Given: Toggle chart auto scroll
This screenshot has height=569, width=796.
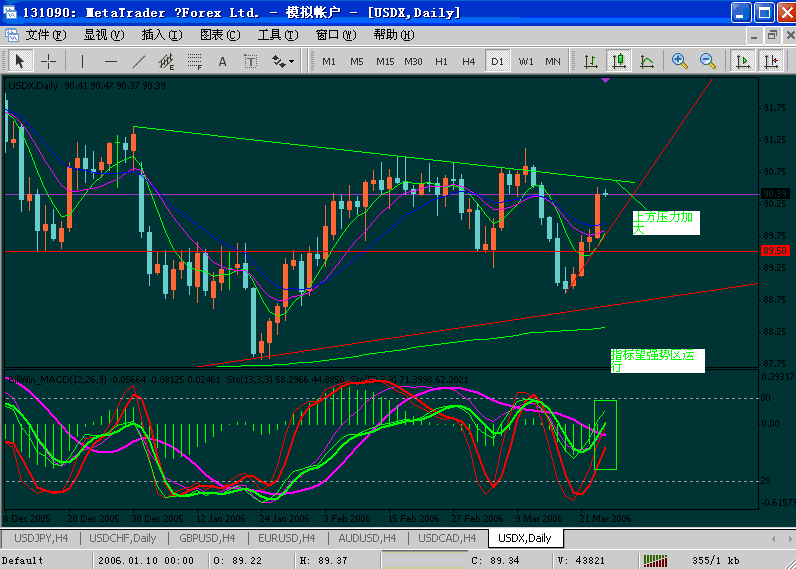Looking at the screenshot, I should [x=743, y=61].
